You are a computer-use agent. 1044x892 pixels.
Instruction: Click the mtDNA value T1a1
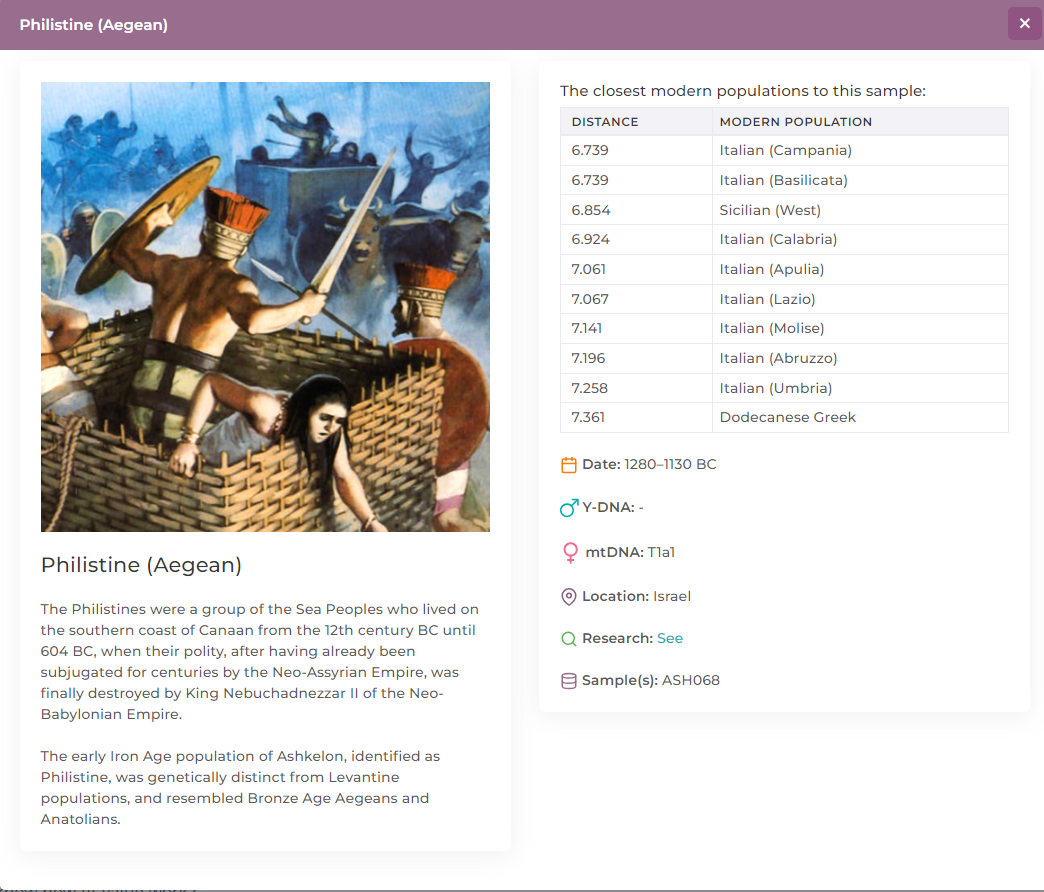[x=661, y=553]
